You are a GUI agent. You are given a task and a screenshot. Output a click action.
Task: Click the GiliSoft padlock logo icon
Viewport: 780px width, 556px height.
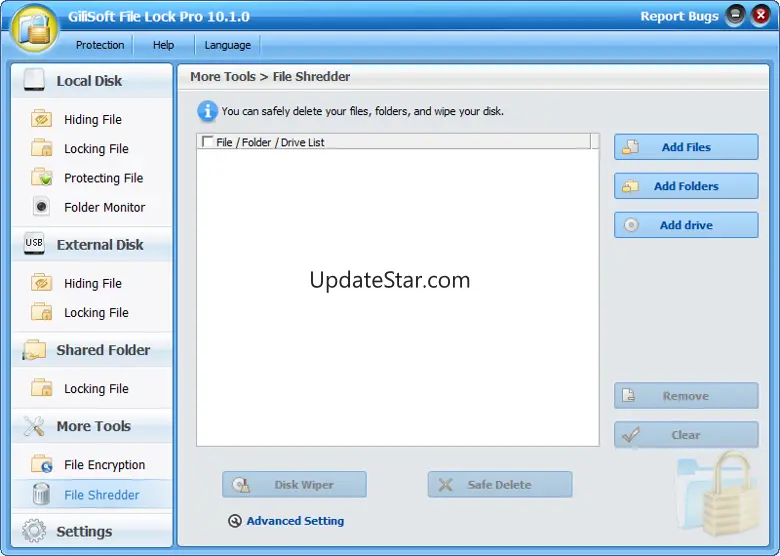point(35,29)
